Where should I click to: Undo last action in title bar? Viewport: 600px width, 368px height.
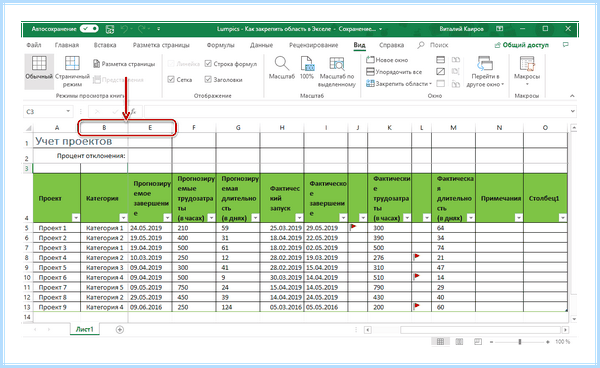(x=124, y=29)
